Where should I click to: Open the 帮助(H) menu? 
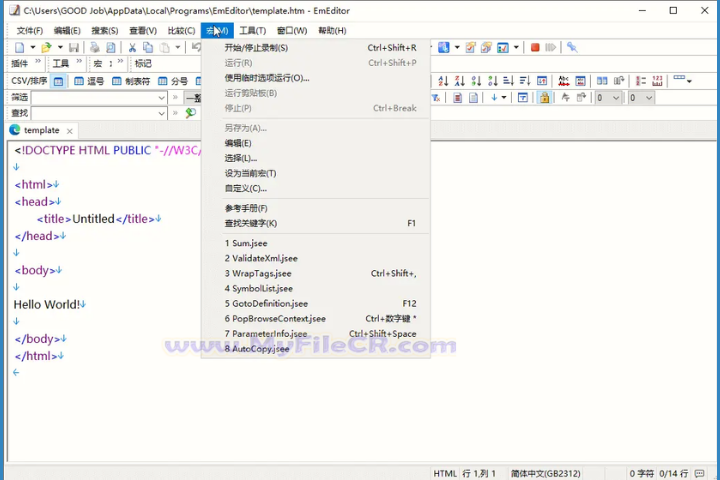point(332,31)
